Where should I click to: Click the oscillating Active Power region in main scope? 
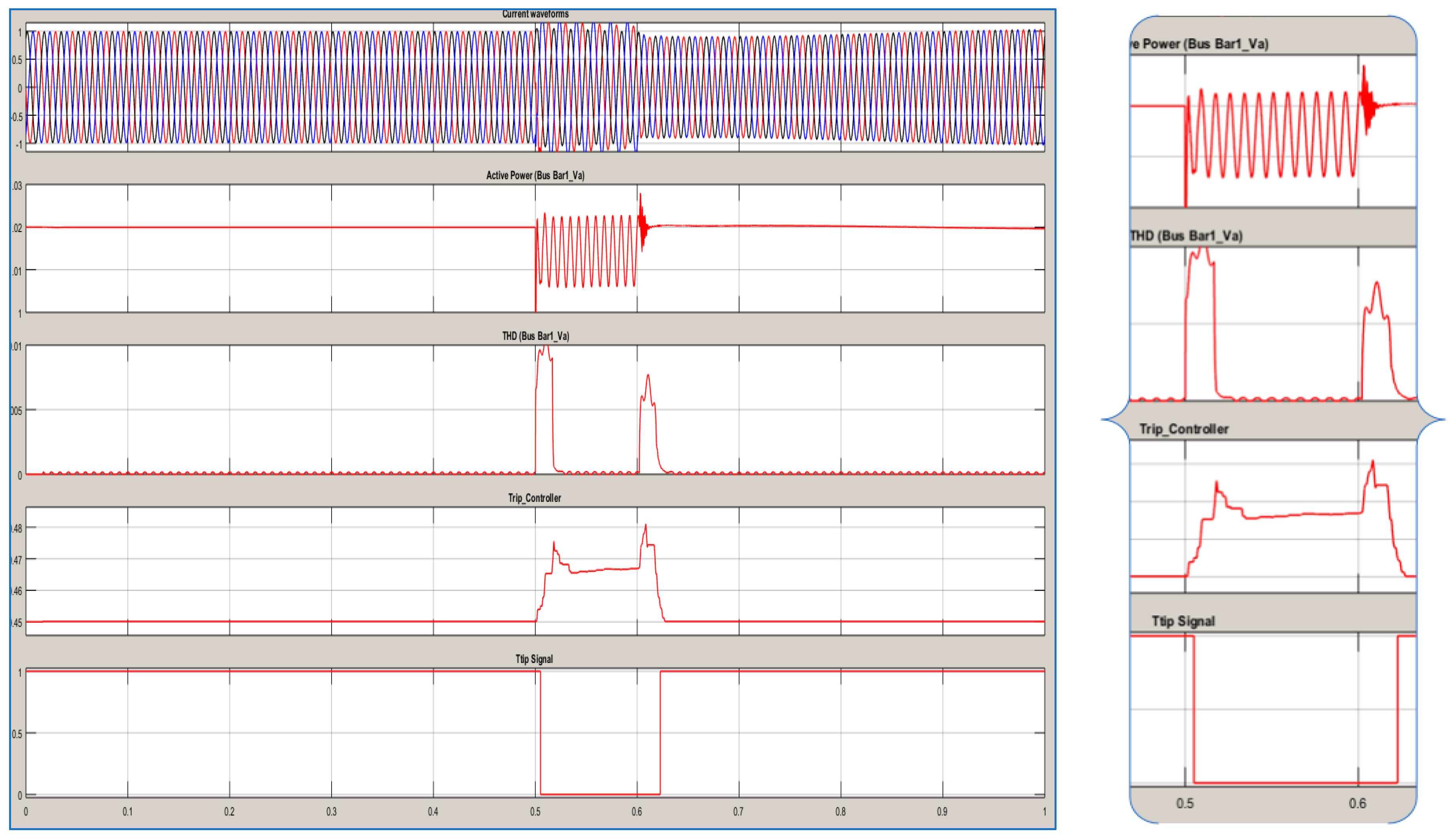coord(586,252)
